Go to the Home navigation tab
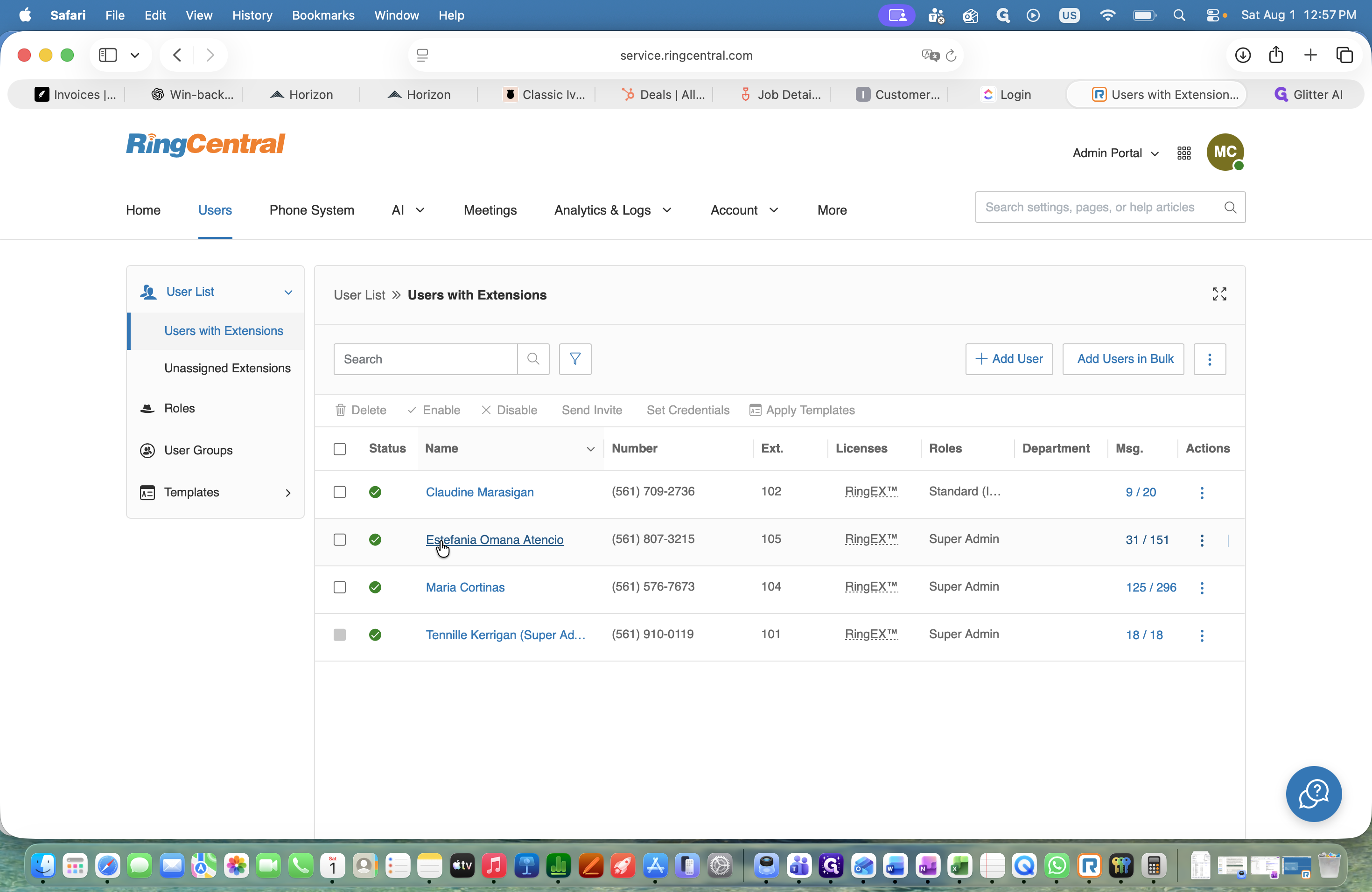The height and width of the screenshot is (892, 1372). point(143,210)
